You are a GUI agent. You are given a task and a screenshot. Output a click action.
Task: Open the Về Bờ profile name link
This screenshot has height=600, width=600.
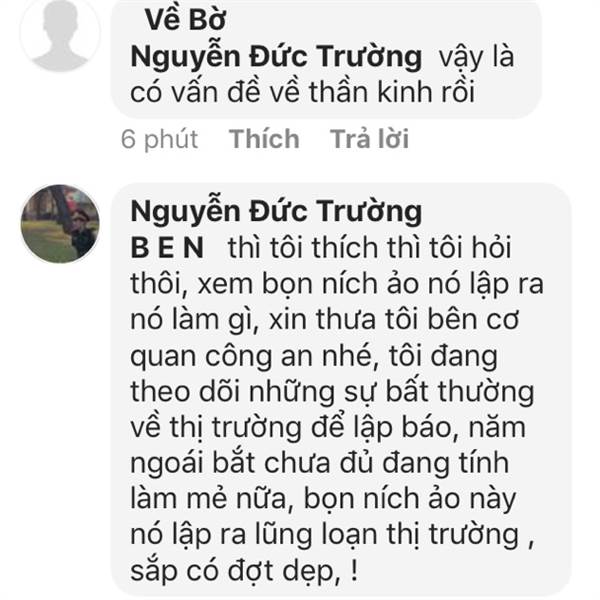tap(186, 19)
